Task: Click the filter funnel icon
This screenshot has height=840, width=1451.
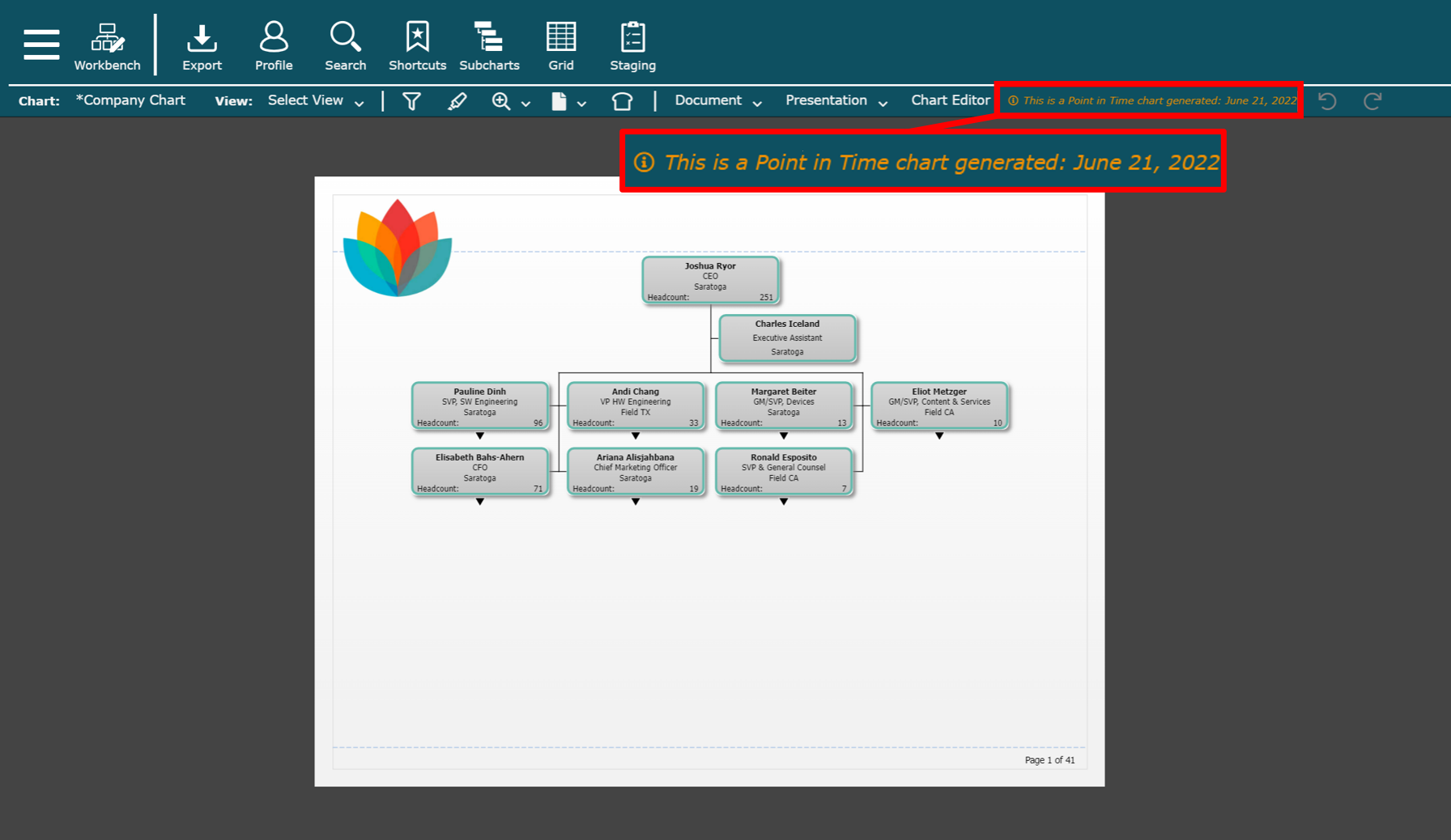Action: (x=411, y=101)
